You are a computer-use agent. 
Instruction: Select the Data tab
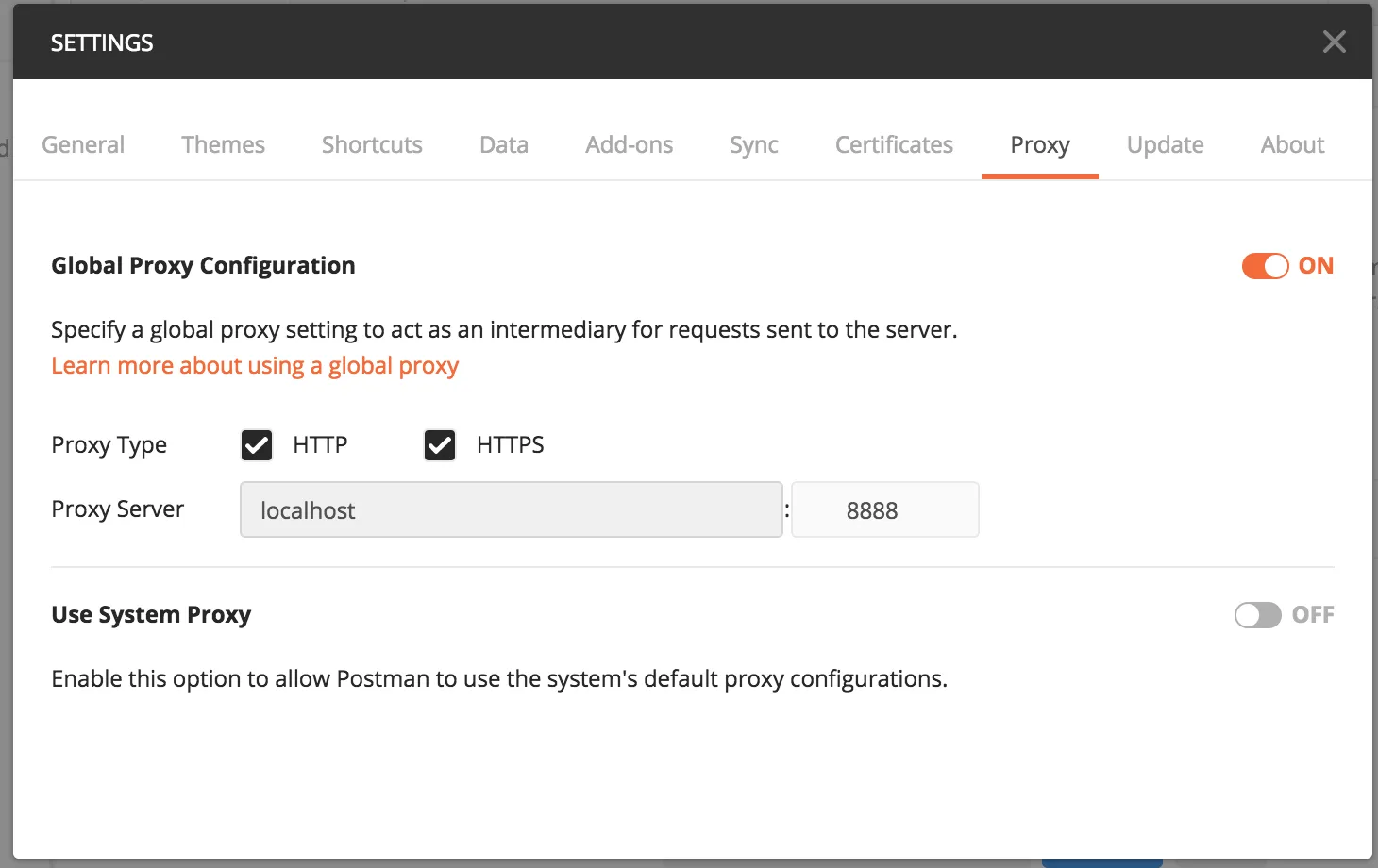[504, 144]
